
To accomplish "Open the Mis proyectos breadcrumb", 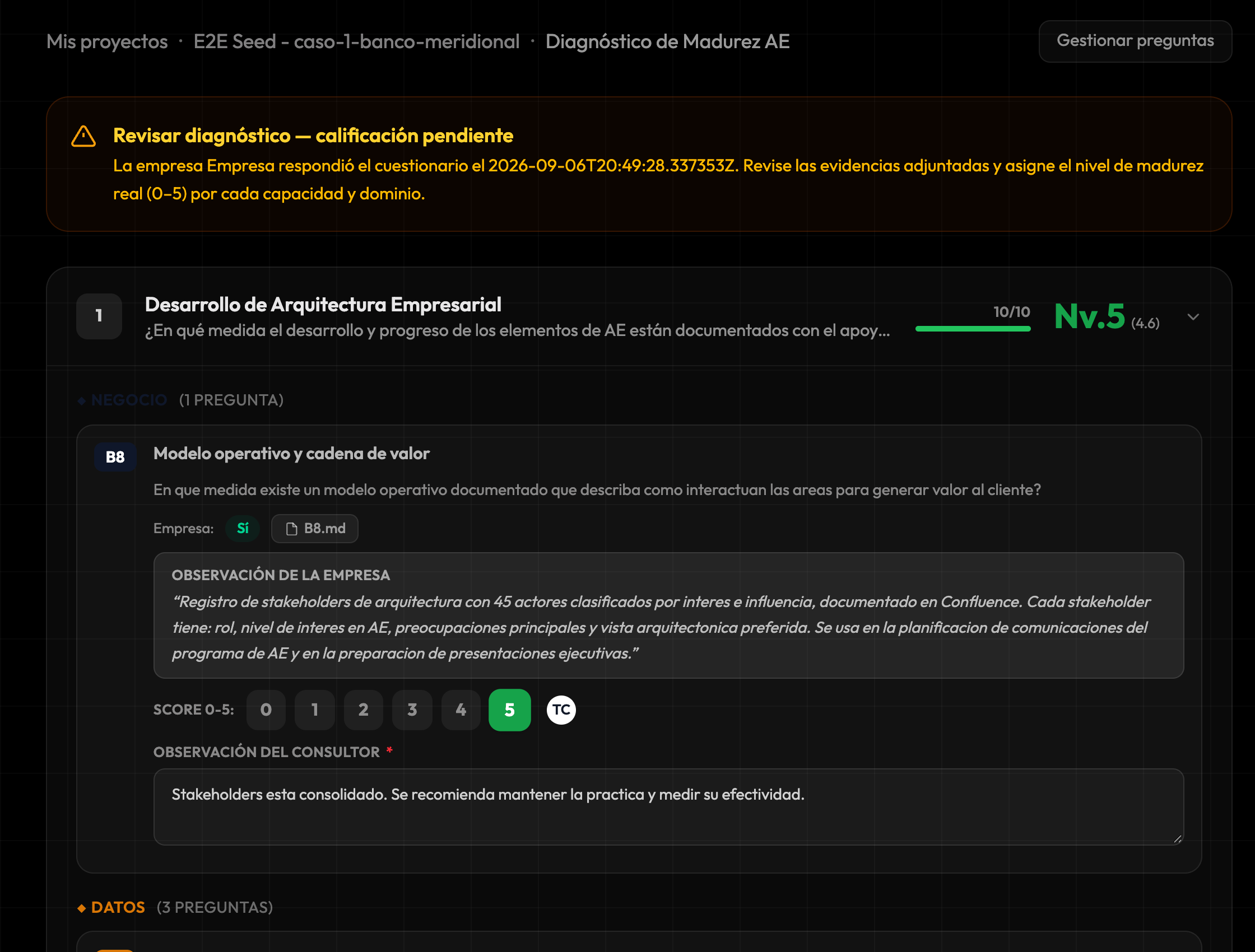I will click(x=106, y=41).
